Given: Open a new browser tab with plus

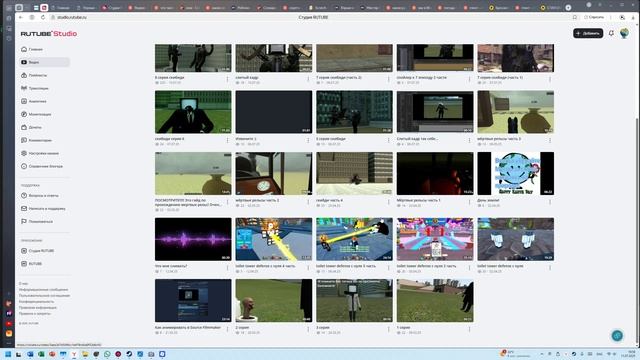Looking at the screenshot, I should [568, 7].
